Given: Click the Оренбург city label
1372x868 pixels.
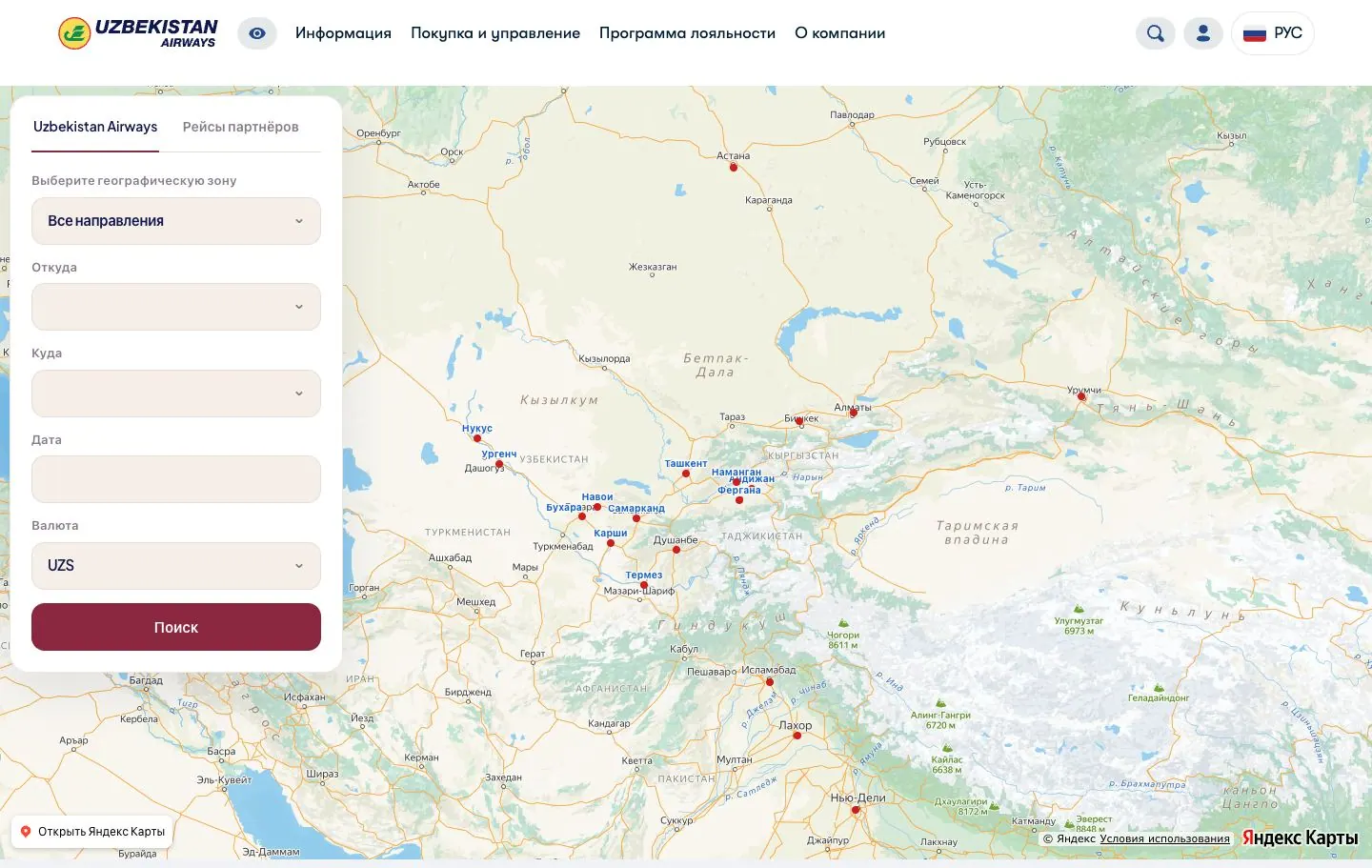Looking at the screenshot, I should [379, 133].
